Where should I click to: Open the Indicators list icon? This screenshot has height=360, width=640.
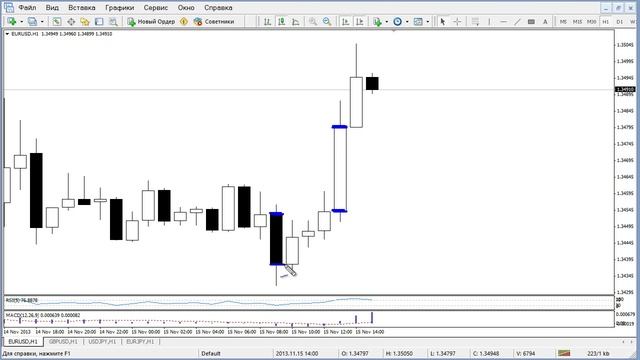(x=377, y=22)
